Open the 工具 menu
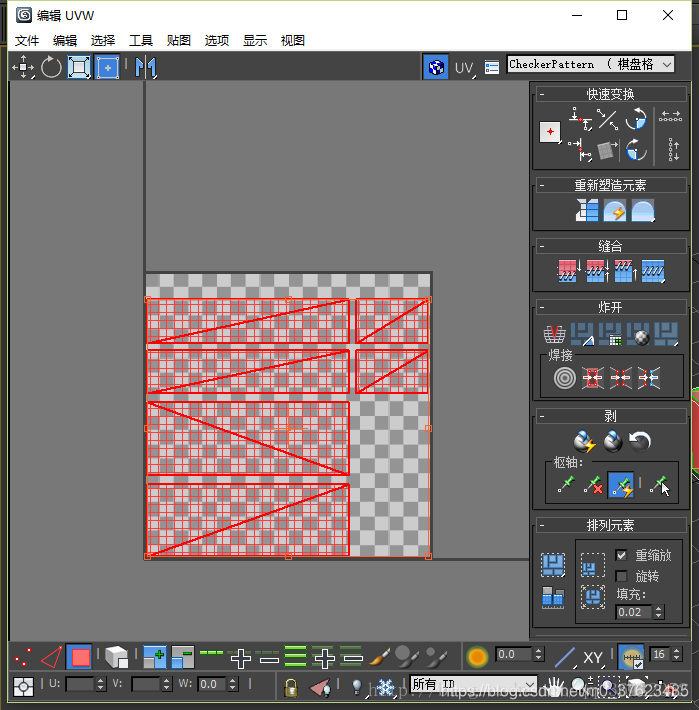 click(x=141, y=41)
